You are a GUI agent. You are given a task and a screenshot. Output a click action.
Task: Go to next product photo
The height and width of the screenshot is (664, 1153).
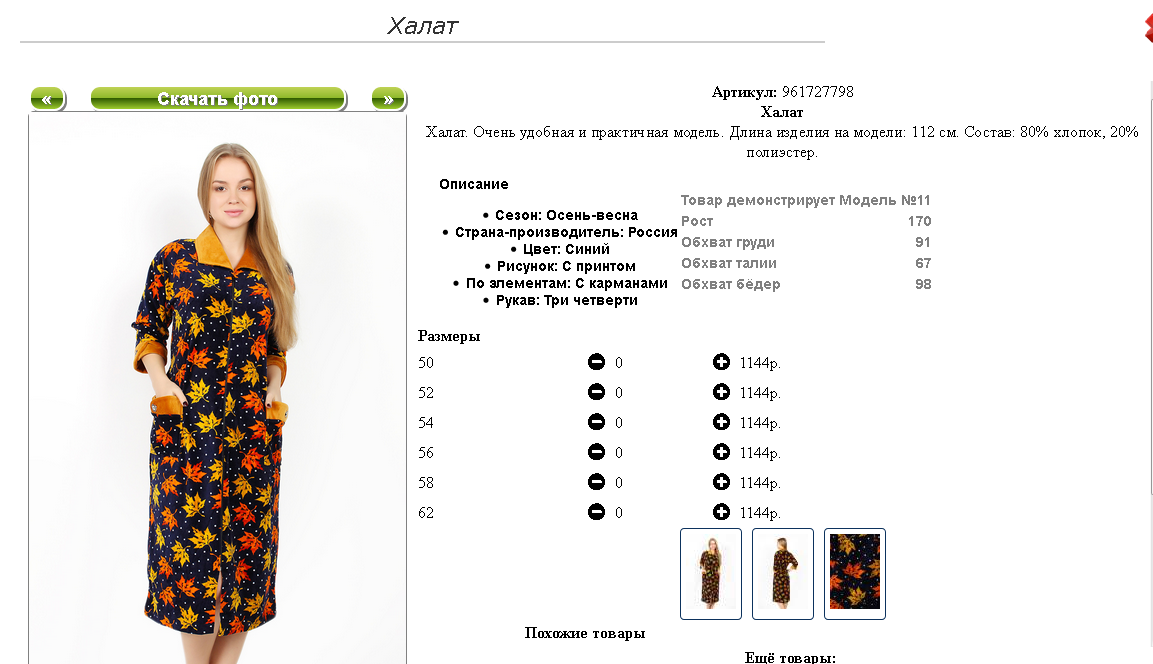389,99
